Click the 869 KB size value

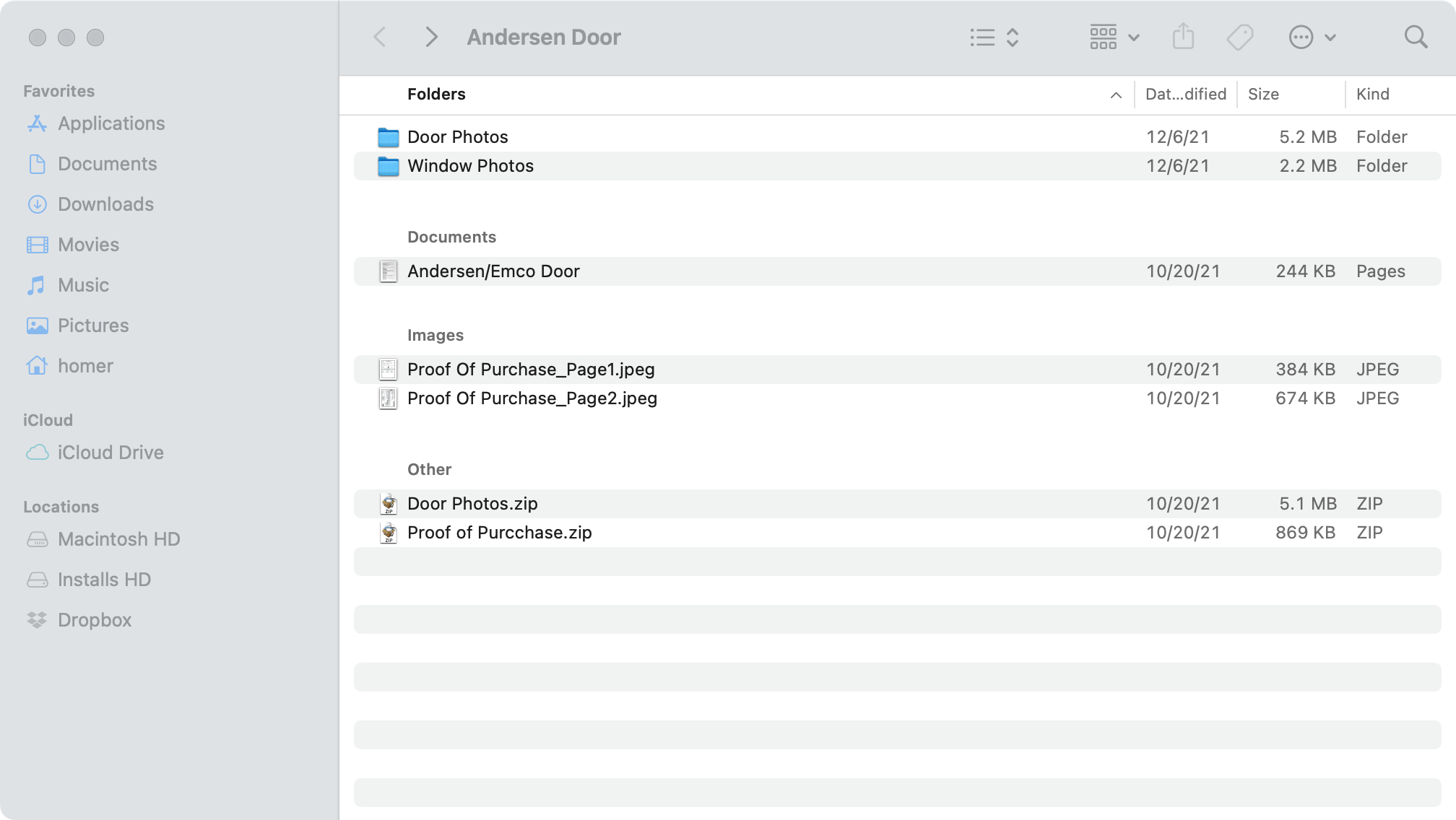(x=1306, y=533)
